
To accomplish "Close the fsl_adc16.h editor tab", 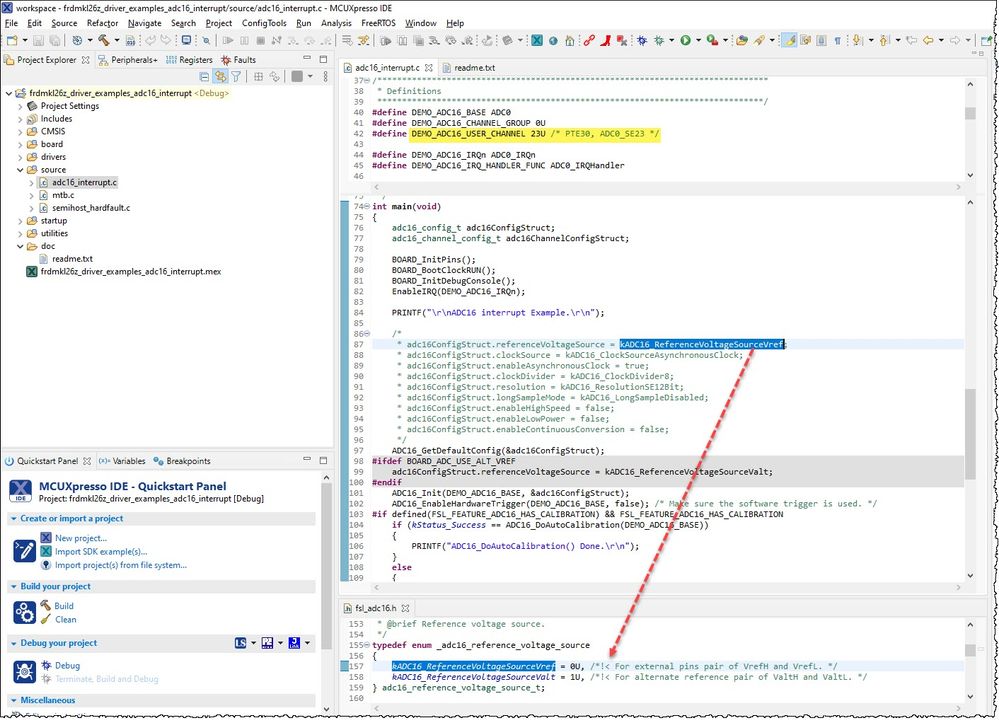I will click(405, 608).
